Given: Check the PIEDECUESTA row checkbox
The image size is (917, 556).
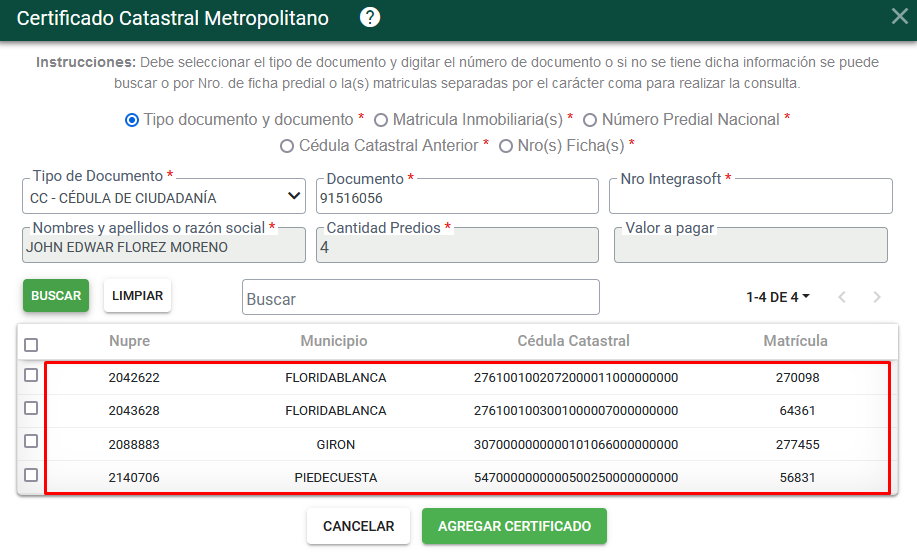Looking at the screenshot, I should coord(31,475).
